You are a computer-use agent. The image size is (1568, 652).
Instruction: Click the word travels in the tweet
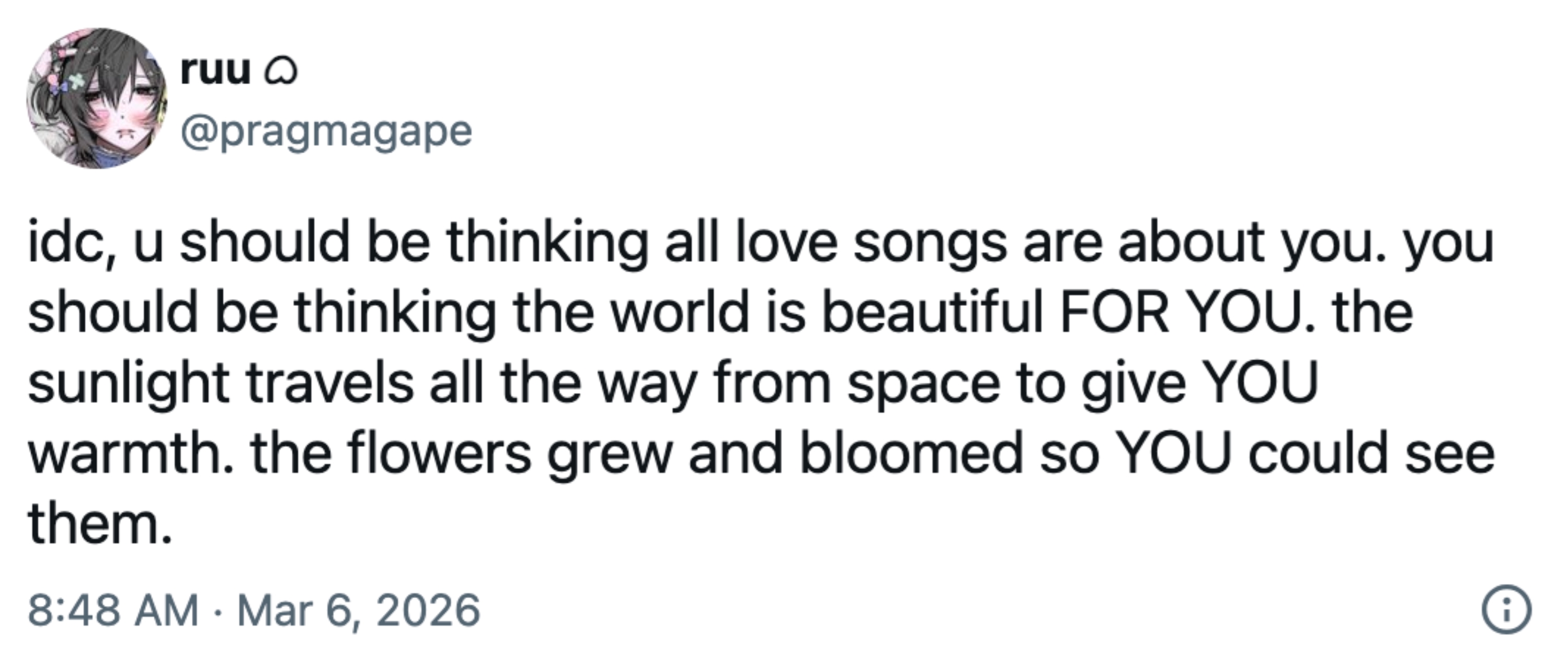pyautogui.click(x=330, y=384)
